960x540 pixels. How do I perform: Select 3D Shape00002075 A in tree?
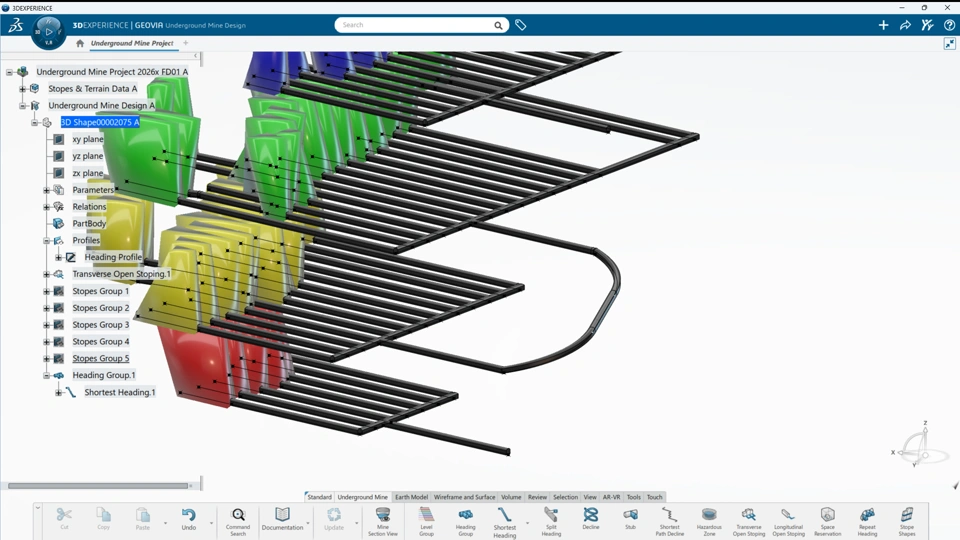click(x=100, y=122)
